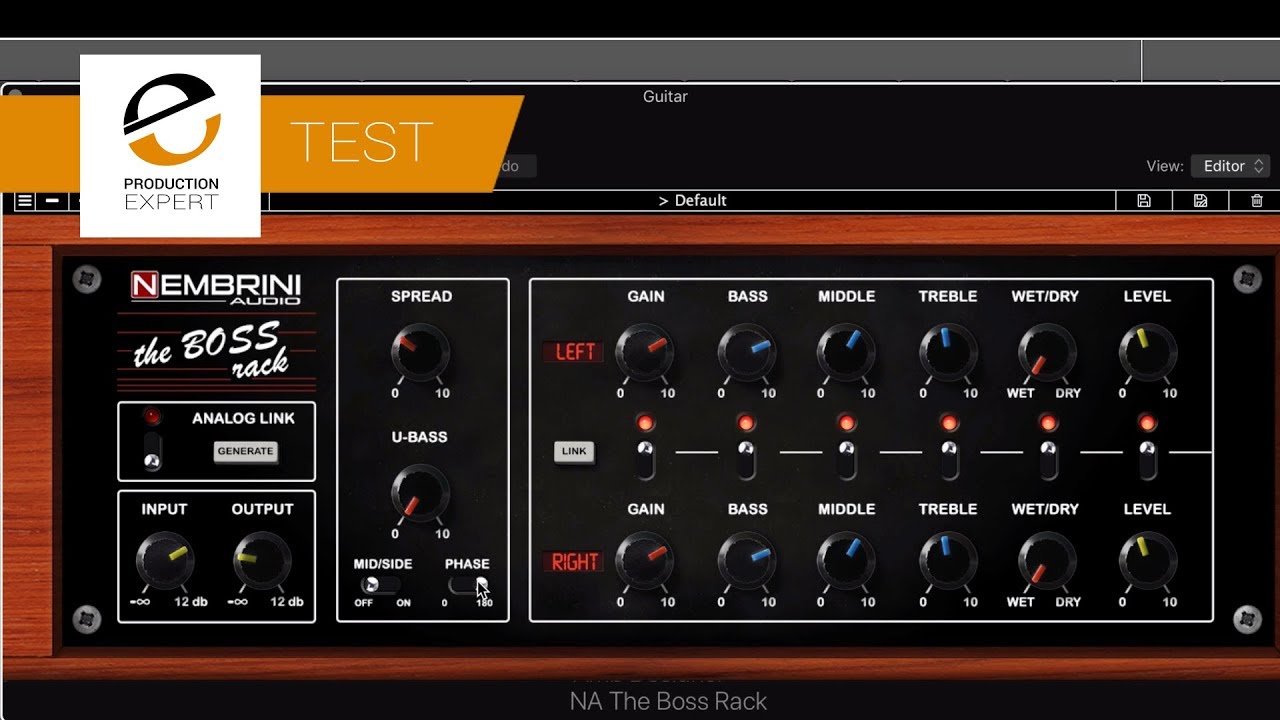Click the minus icon in preset bar
This screenshot has height=720, width=1280.
click(52, 201)
